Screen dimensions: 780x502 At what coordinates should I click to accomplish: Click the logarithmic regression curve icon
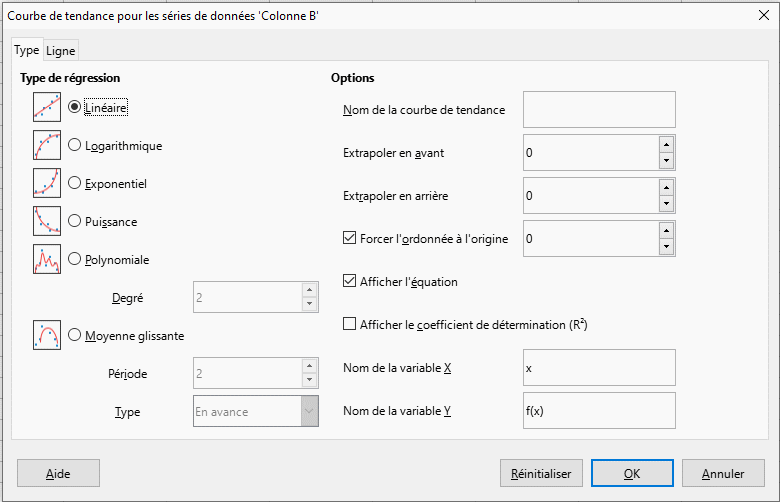47,145
